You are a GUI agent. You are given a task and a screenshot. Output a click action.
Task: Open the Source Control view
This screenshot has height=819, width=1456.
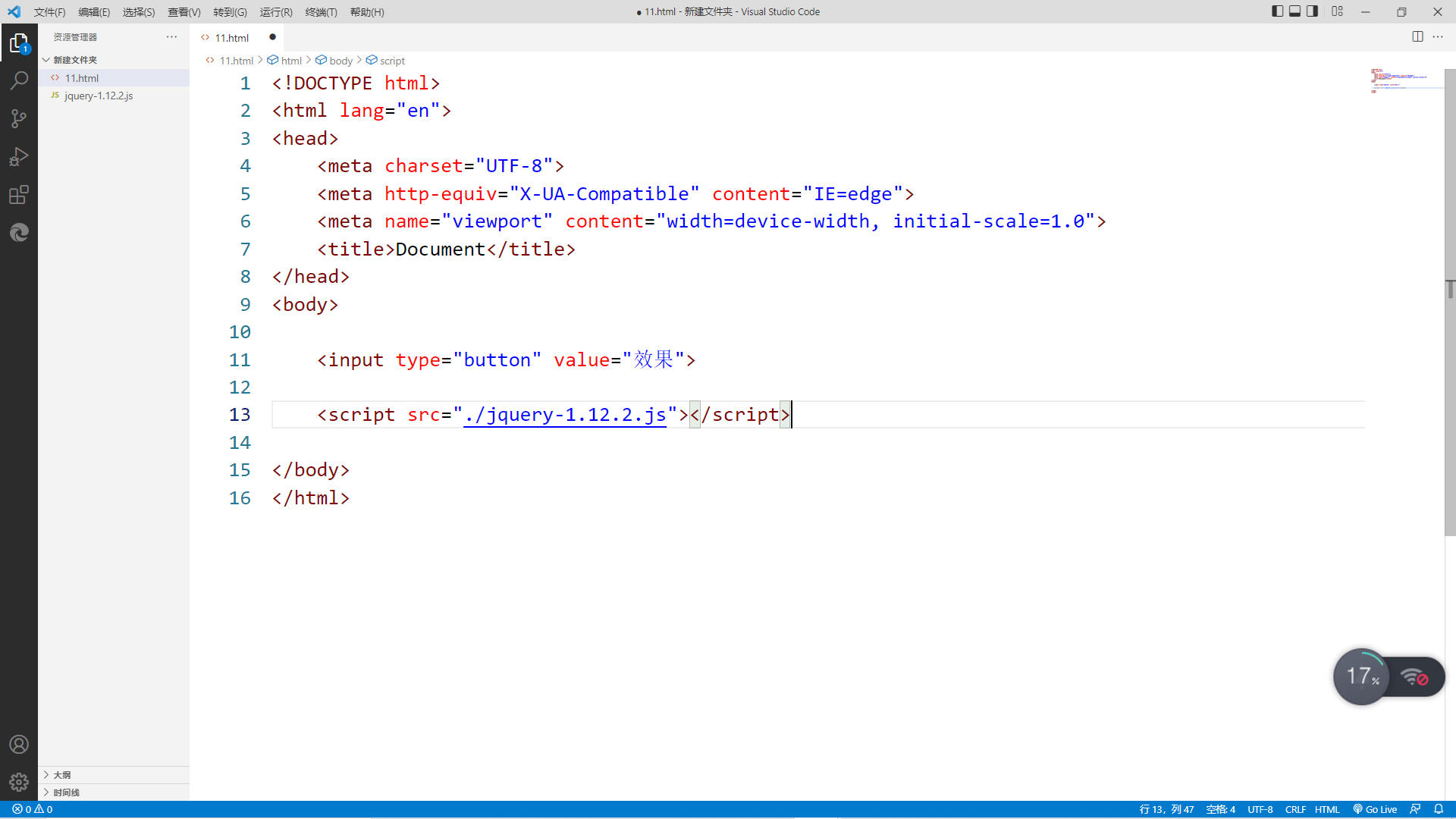(19, 118)
